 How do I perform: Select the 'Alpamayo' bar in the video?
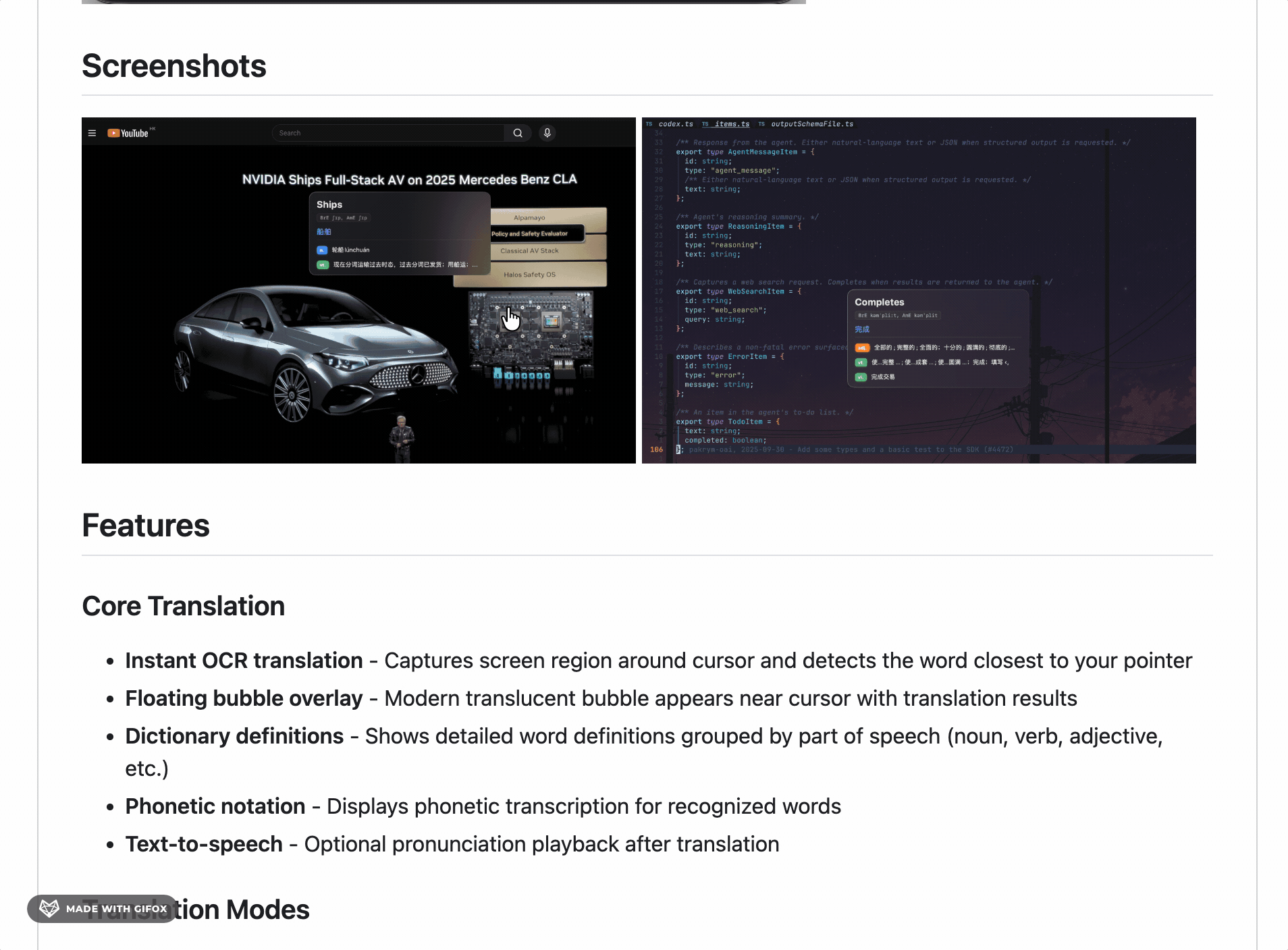tap(529, 218)
